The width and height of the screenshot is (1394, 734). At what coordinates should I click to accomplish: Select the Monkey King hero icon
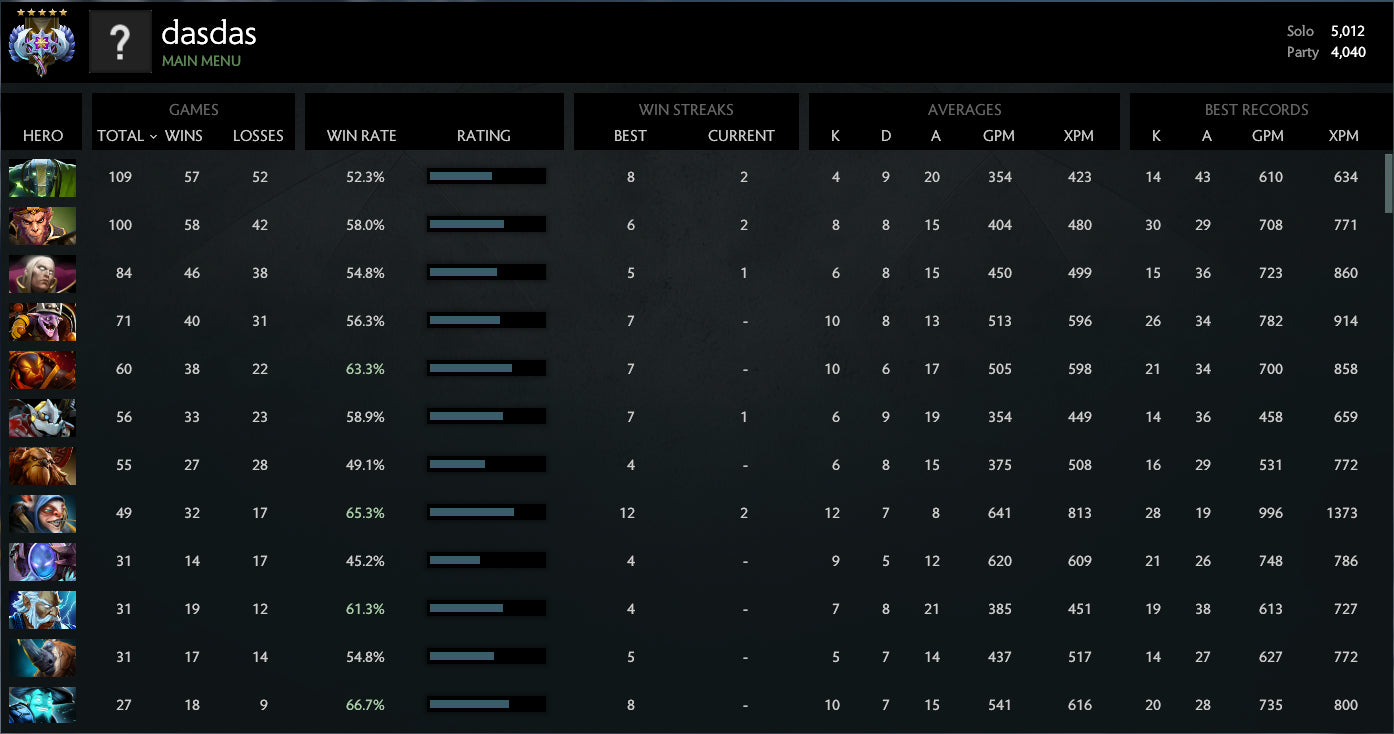point(42,225)
